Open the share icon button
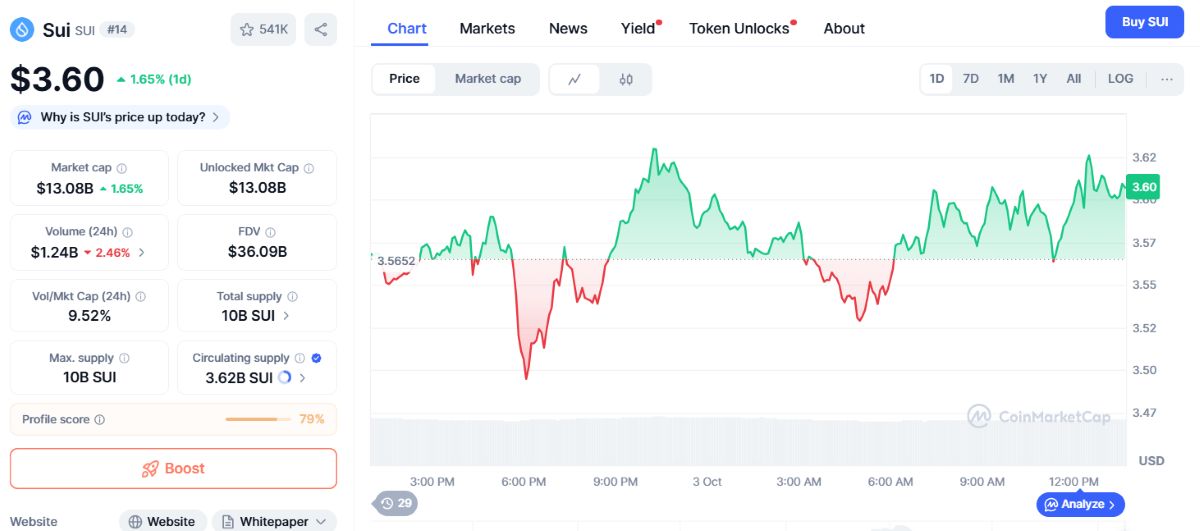Screen dimensions: 1200x531 click(320, 29)
